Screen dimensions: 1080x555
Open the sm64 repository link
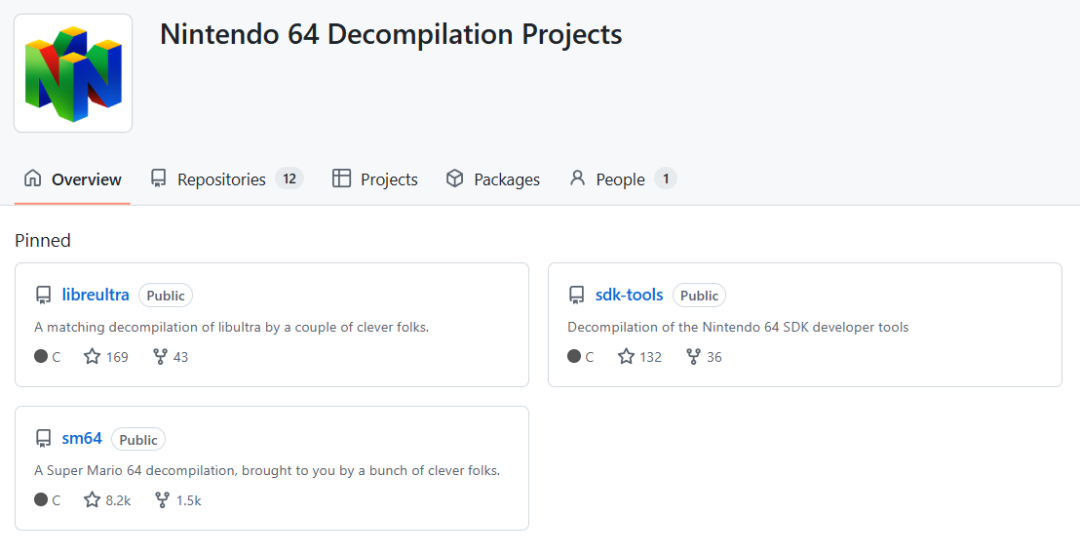coord(82,438)
